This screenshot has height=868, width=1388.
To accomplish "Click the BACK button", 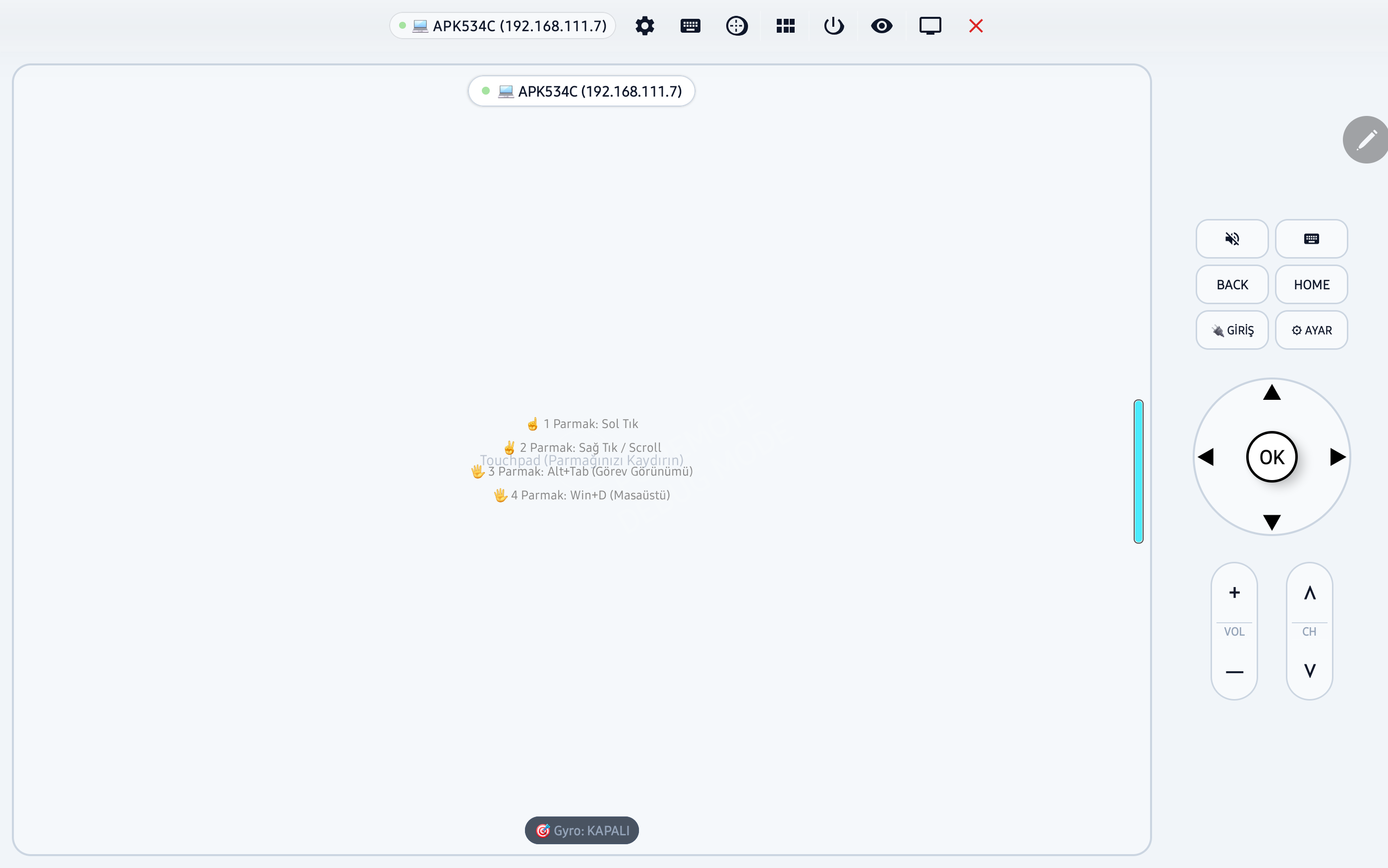I will [x=1232, y=285].
